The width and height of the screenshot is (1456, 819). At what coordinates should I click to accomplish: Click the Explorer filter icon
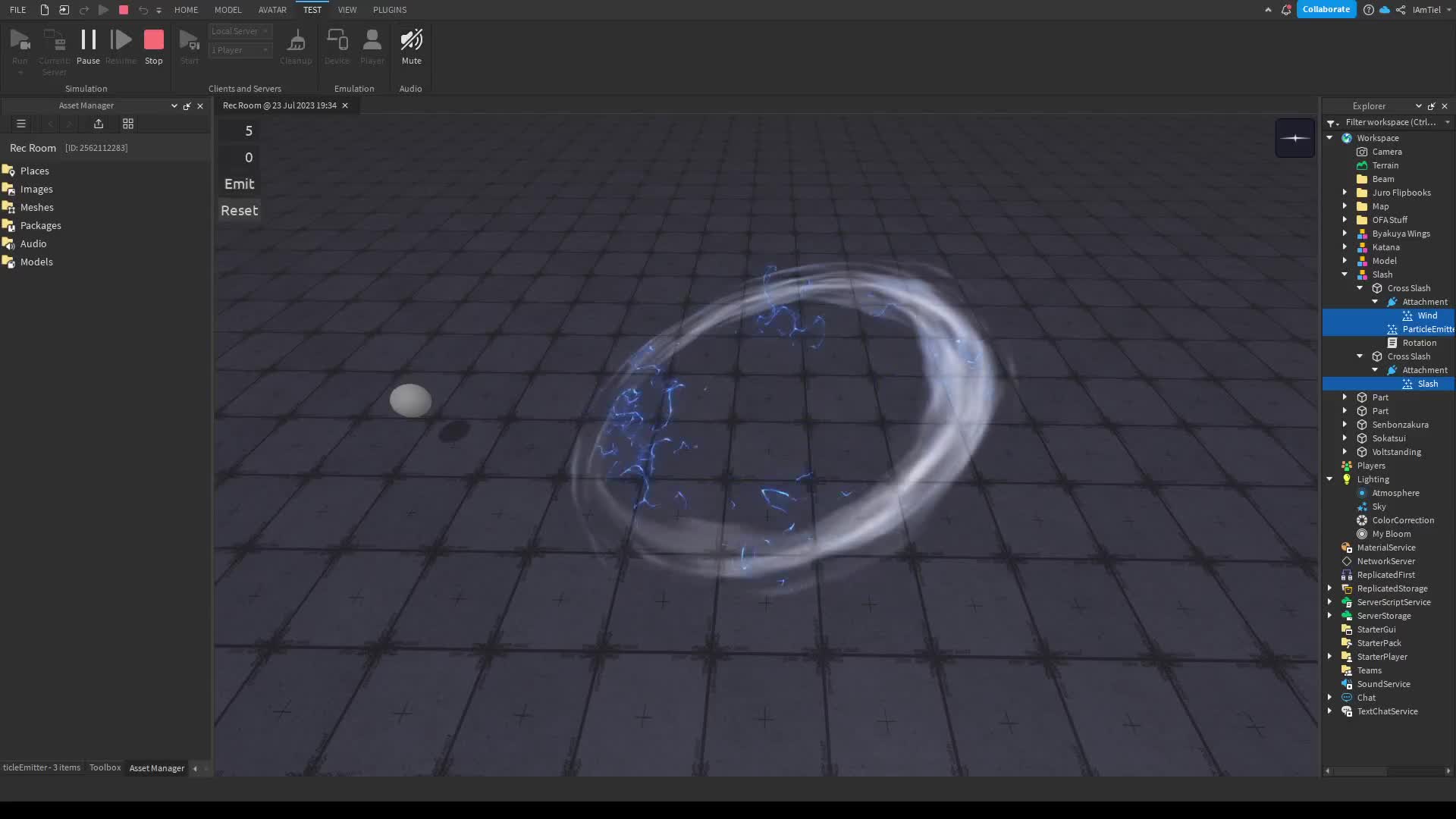(1332, 122)
